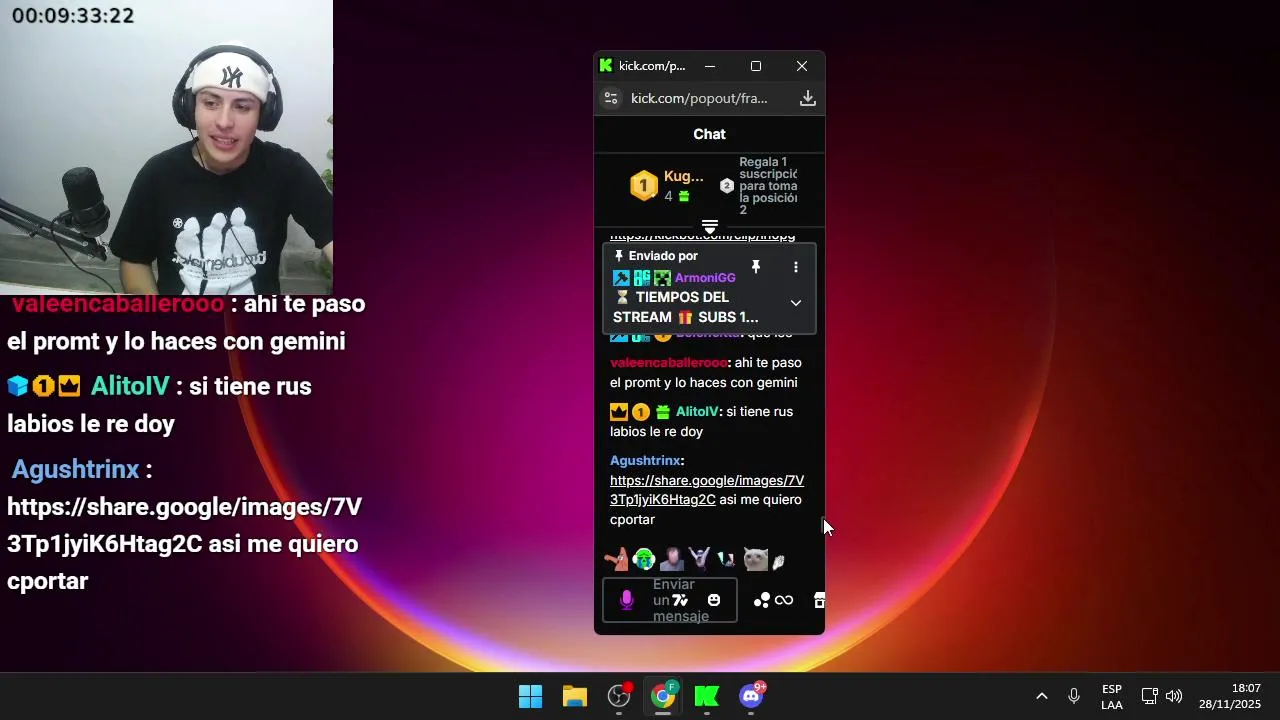This screenshot has height=720, width=1280.
Task: Open the Windows Start menu
Action: pos(530,696)
